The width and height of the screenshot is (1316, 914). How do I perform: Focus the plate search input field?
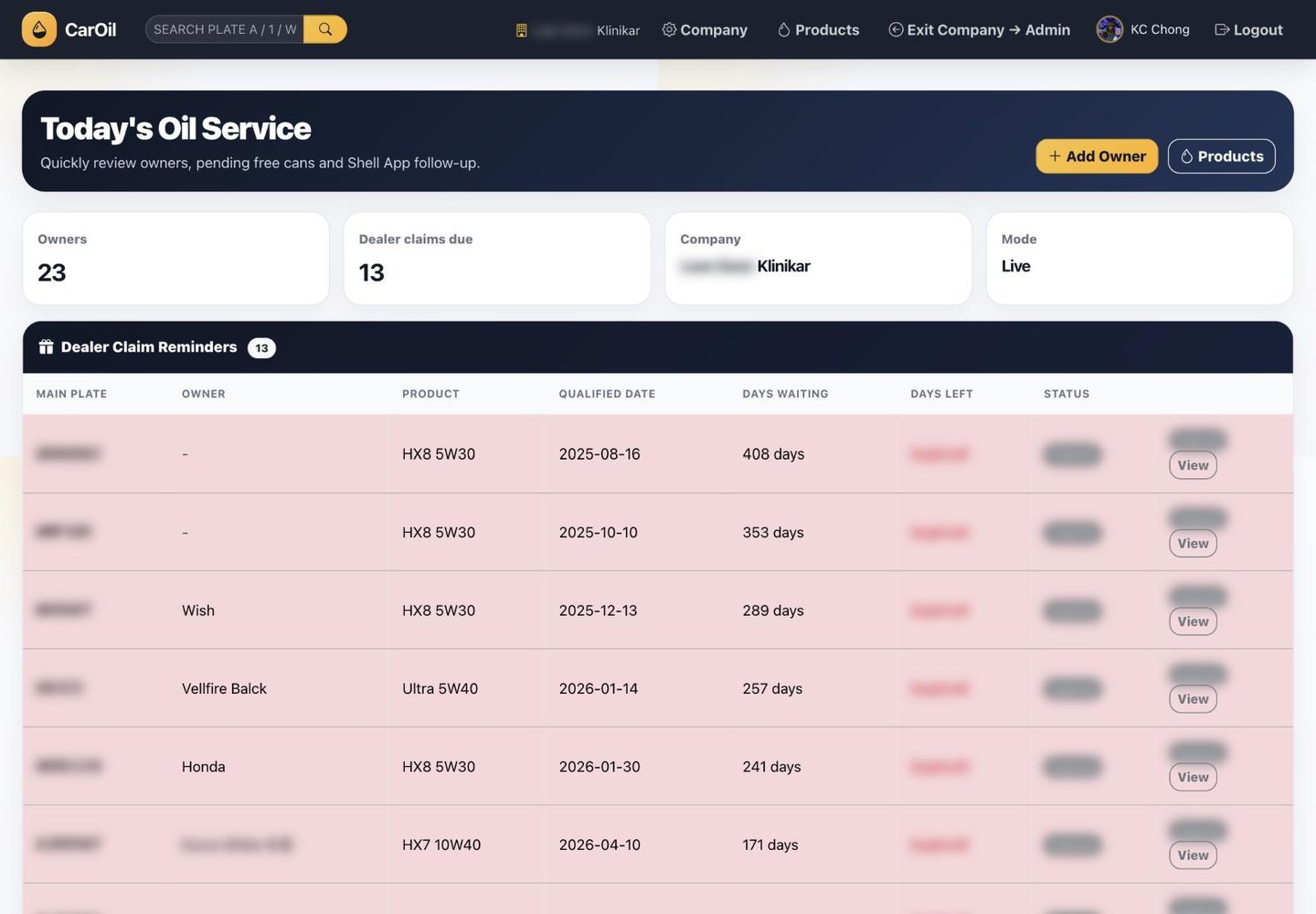click(x=225, y=29)
